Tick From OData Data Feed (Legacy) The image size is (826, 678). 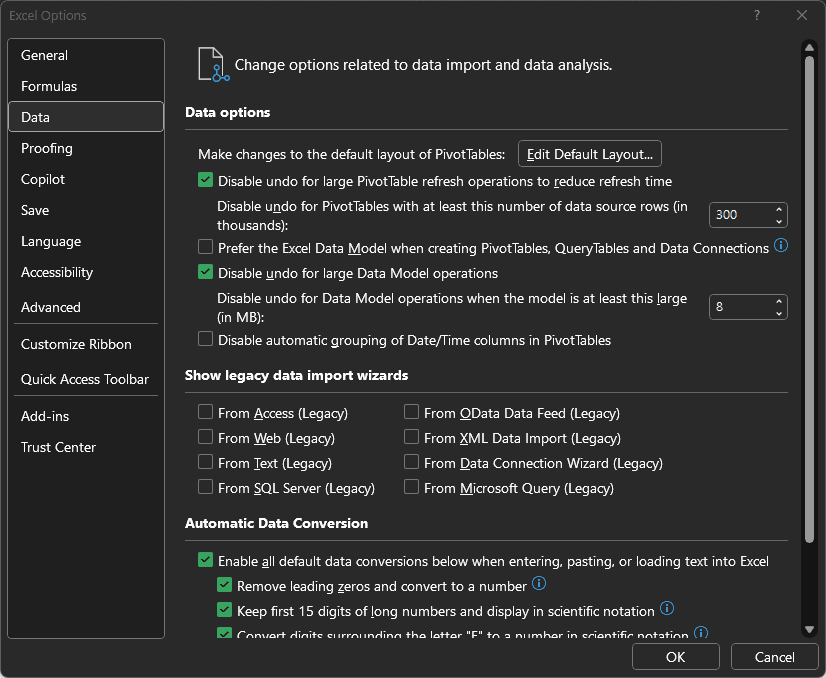click(411, 412)
